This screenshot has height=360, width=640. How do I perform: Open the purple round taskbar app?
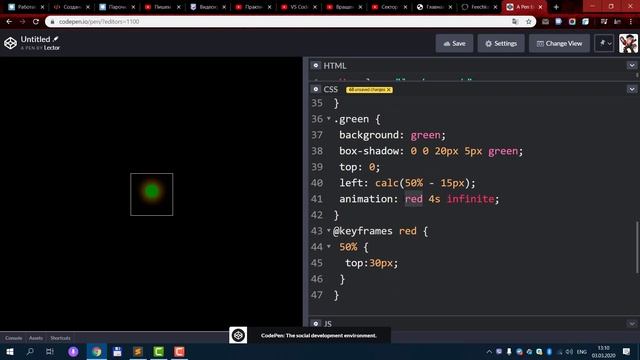click(x=73, y=351)
